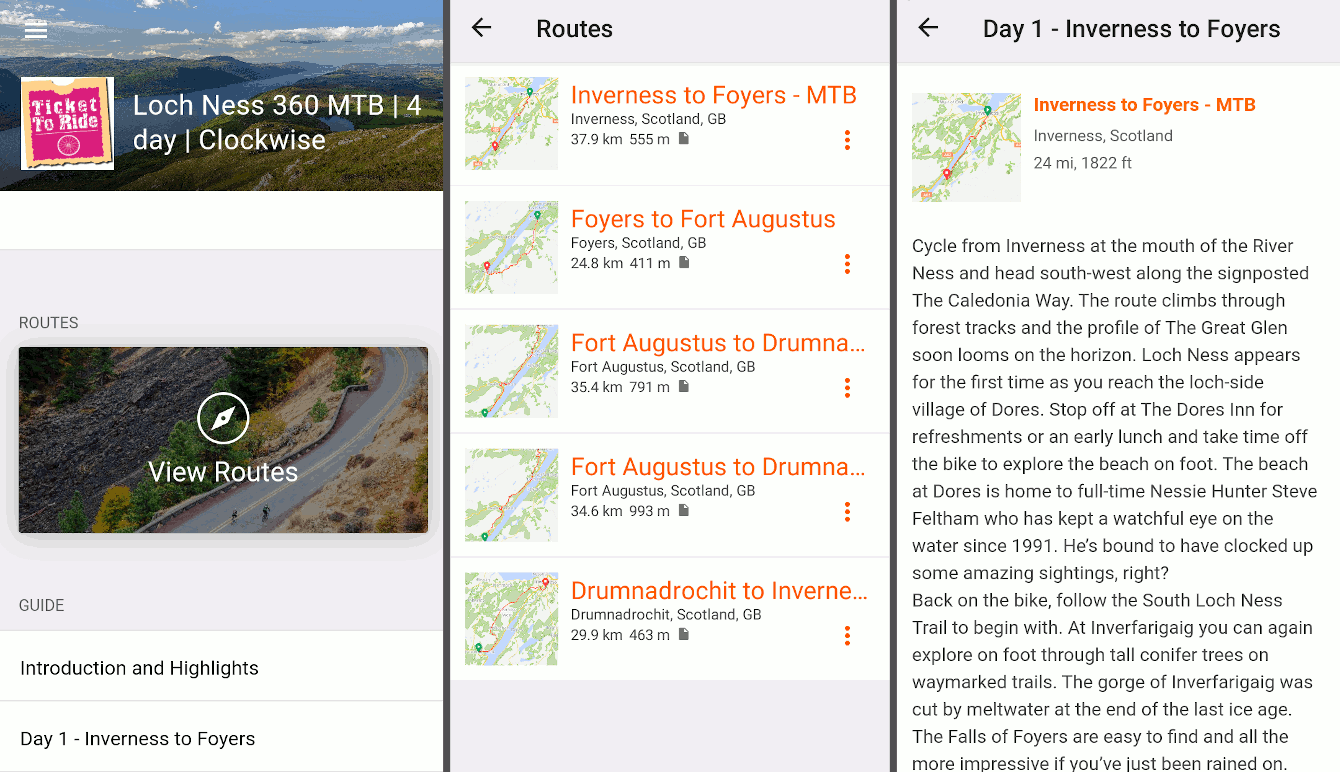Select the Foyers to Fort Augustus route
Image resolution: width=1340 pixels, height=772 pixels.
pos(702,219)
